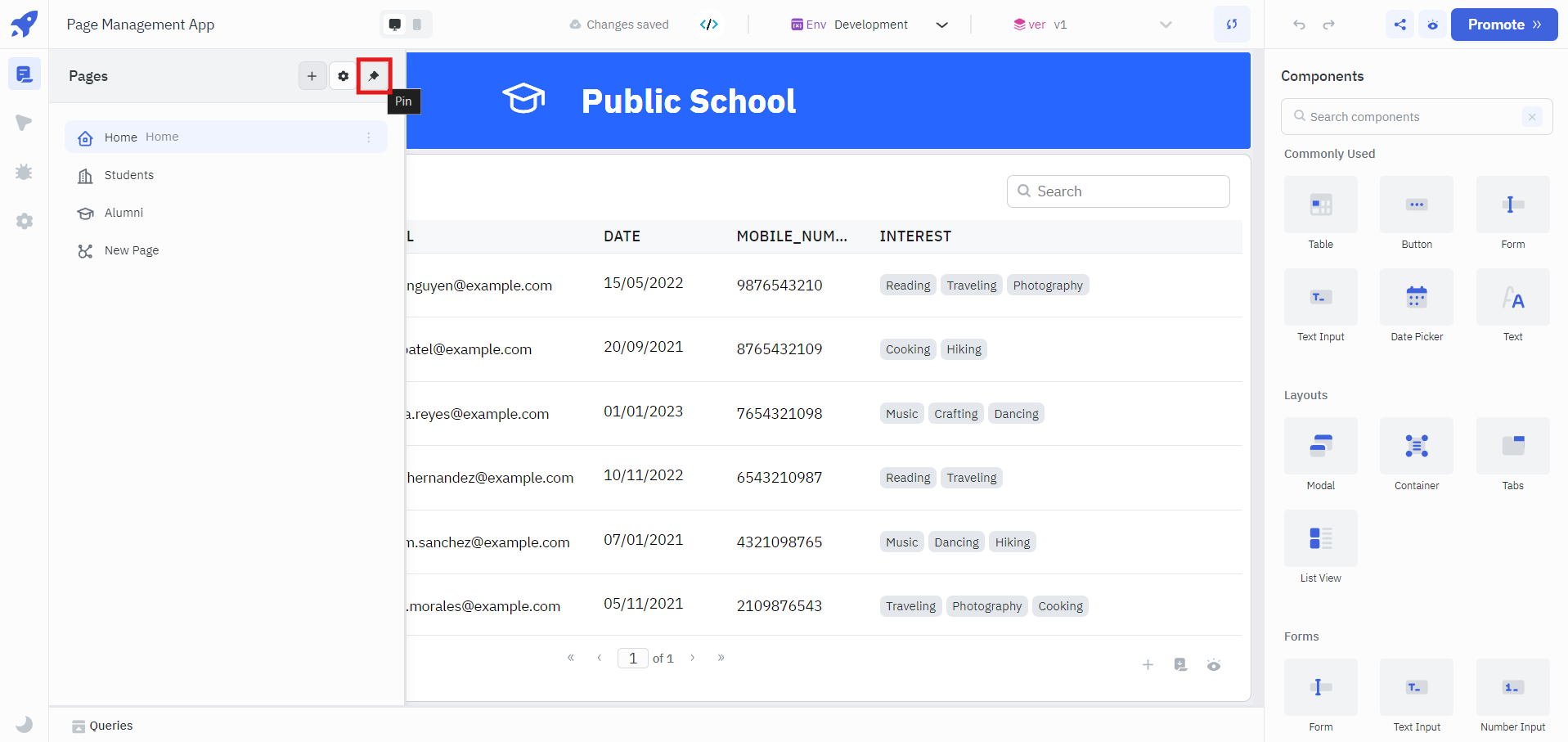Pin the Pages panel
This screenshot has height=742, width=1568.
click(x=374, y=76)
